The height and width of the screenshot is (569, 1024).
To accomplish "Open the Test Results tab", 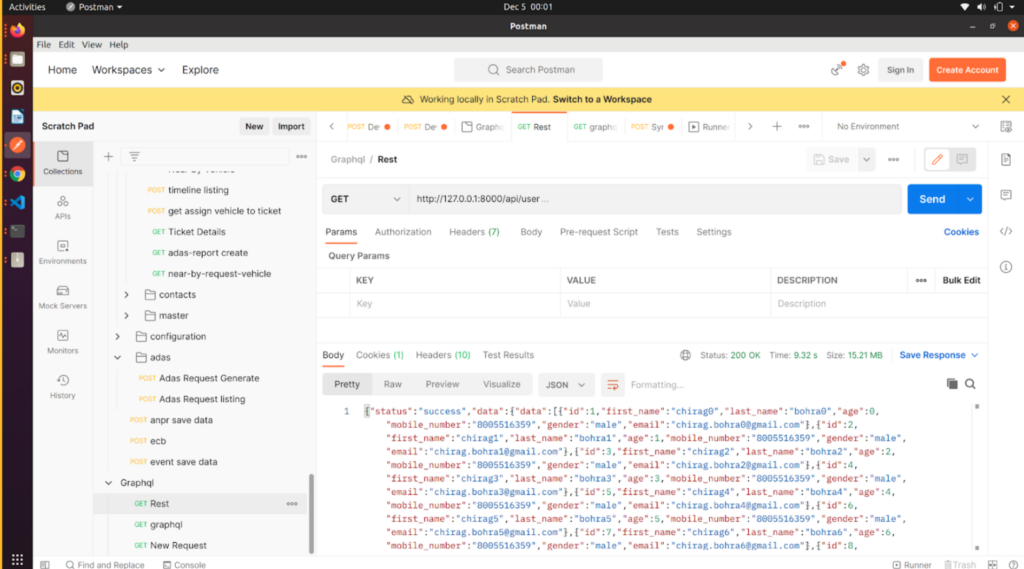I will pos(508,355).
